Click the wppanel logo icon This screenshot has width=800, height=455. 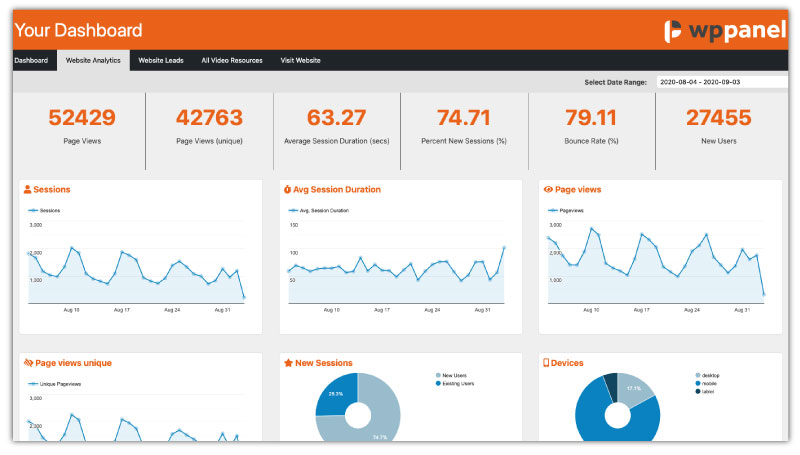click(673, 31)
